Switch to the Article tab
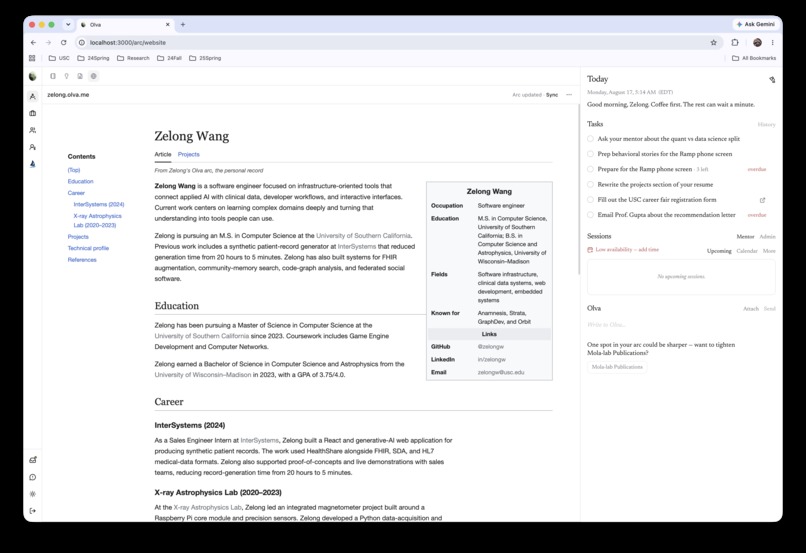The width and height of the screenshot is (806, 553). click(163, 154)
